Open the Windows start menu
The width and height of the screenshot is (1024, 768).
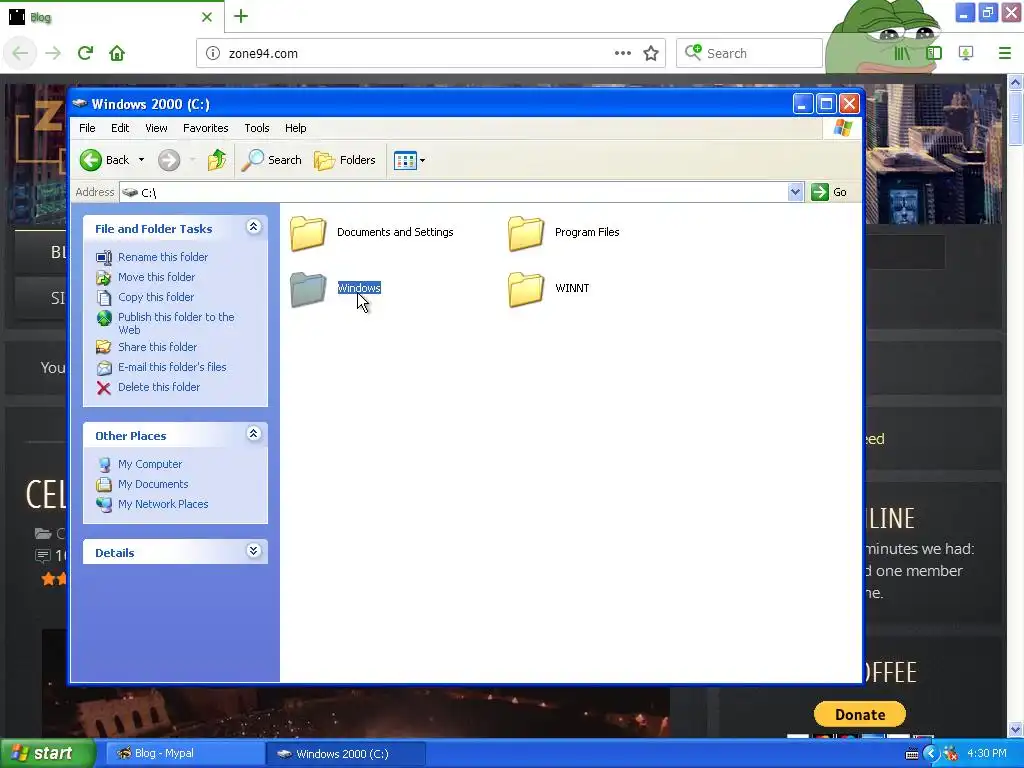(x=46, y=753)
